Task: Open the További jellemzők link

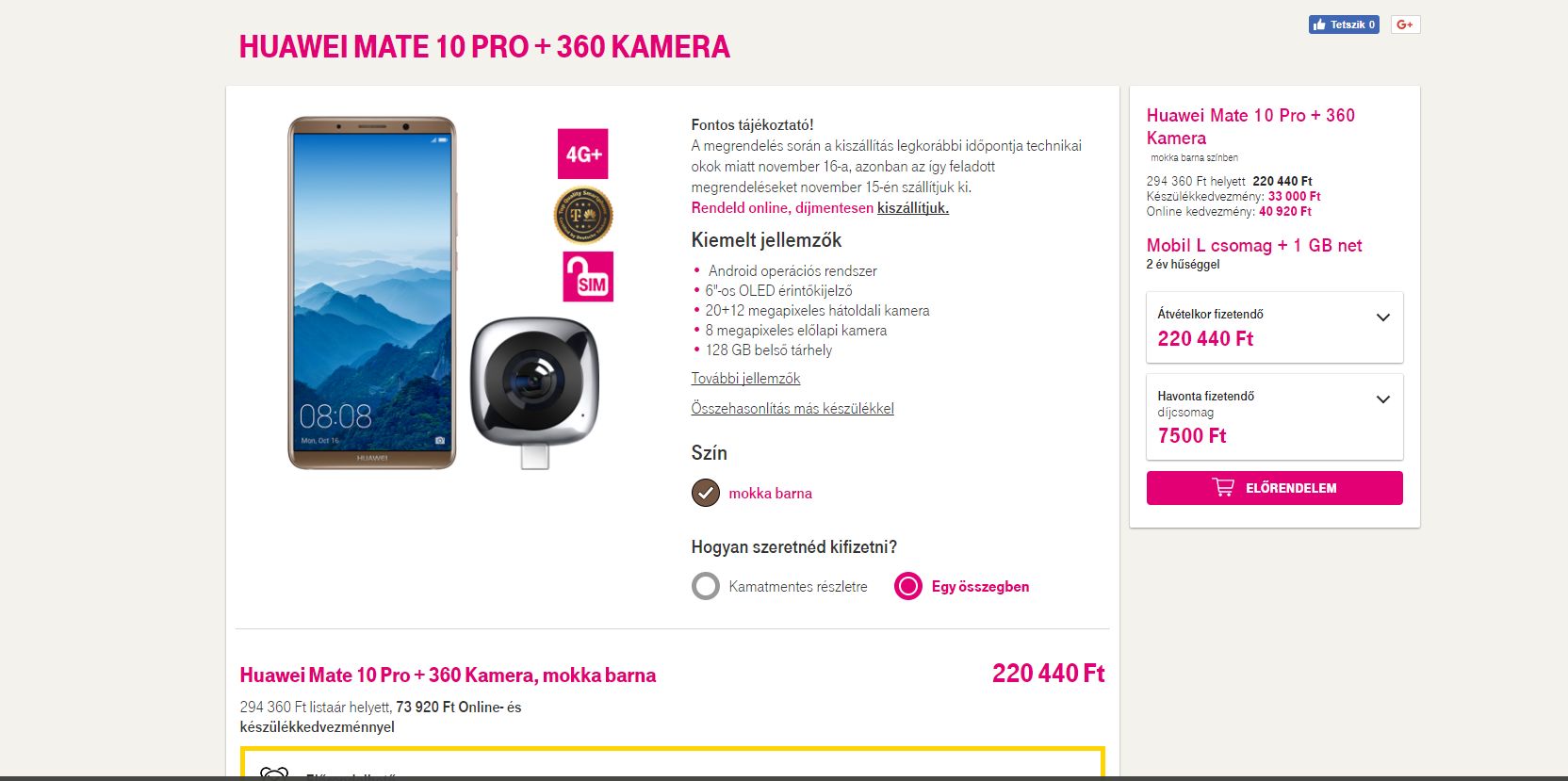Action: pos(745,378)
